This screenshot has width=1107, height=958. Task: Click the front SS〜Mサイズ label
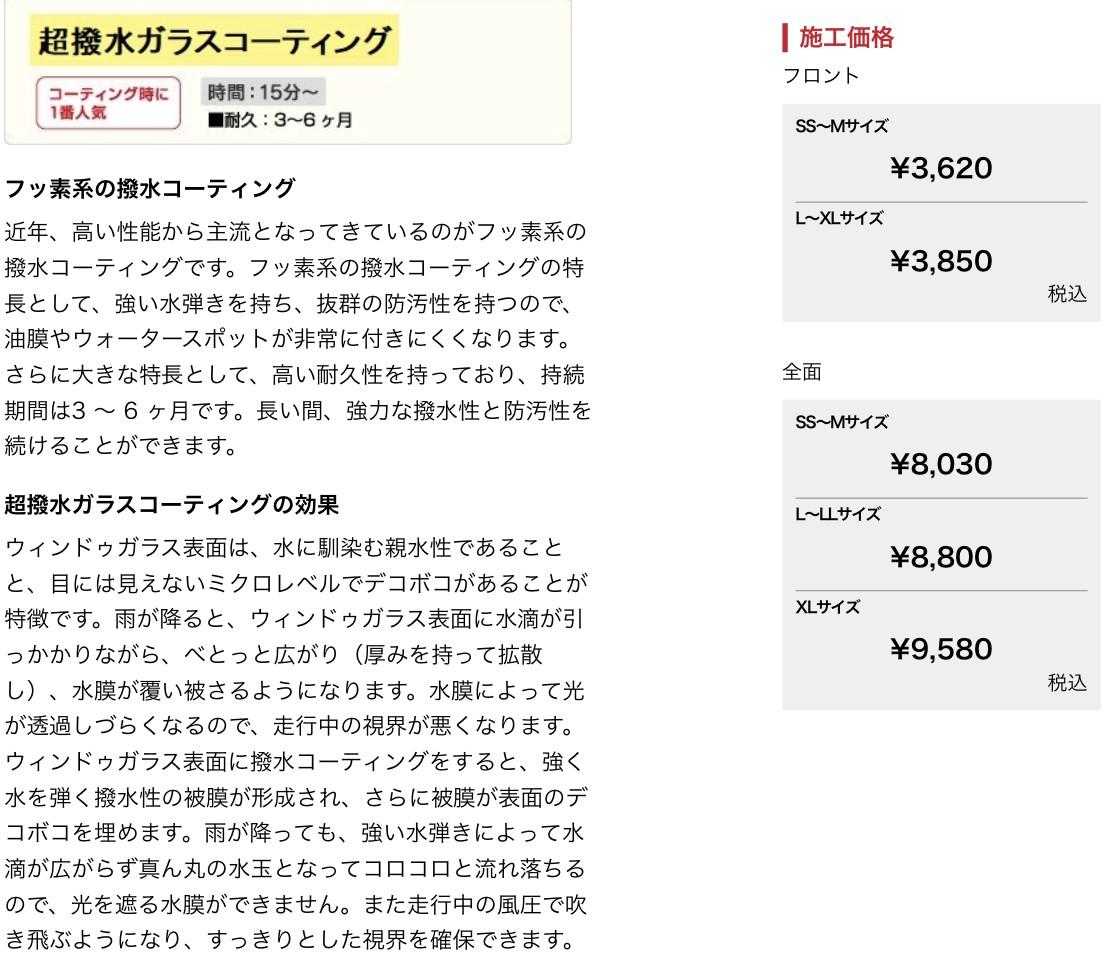tap(842, 126)
